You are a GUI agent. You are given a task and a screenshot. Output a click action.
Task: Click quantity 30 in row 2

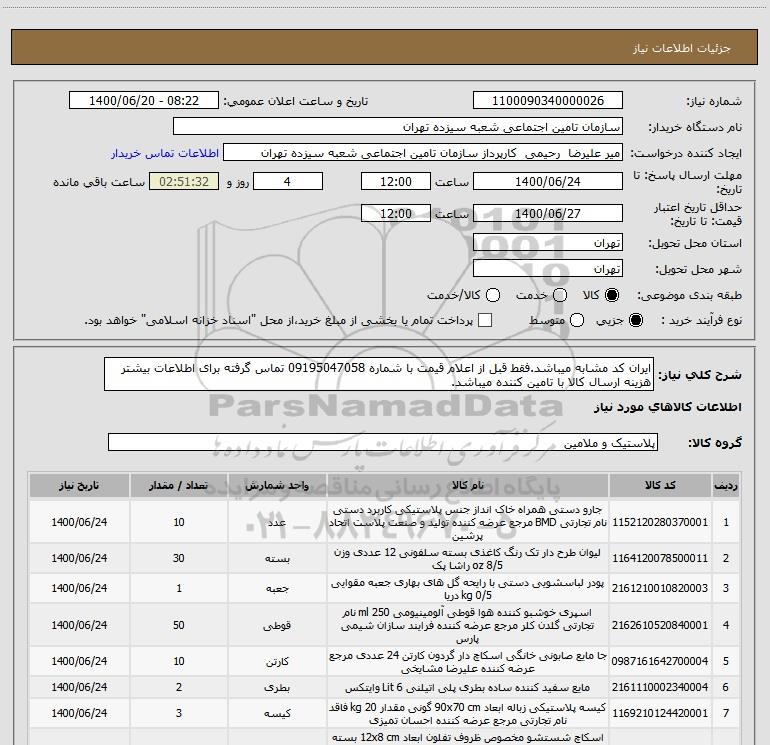179,558
